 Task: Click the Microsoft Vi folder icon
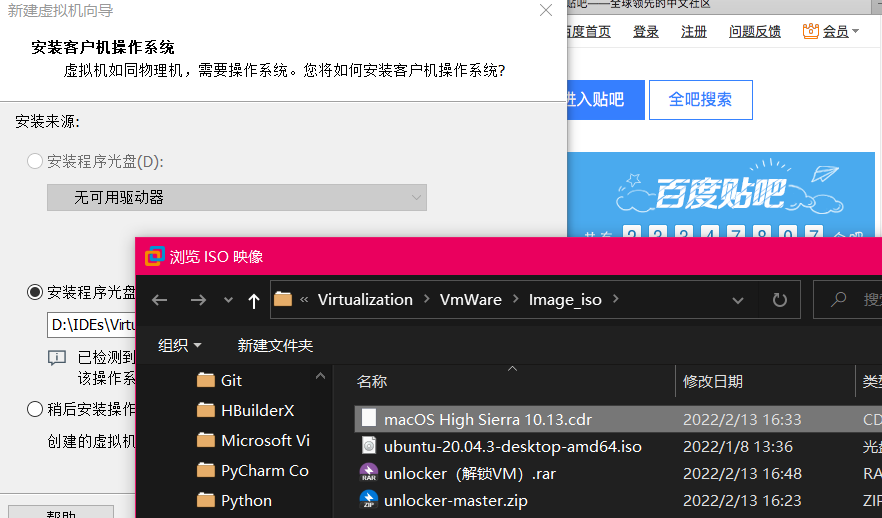(206, 440)
